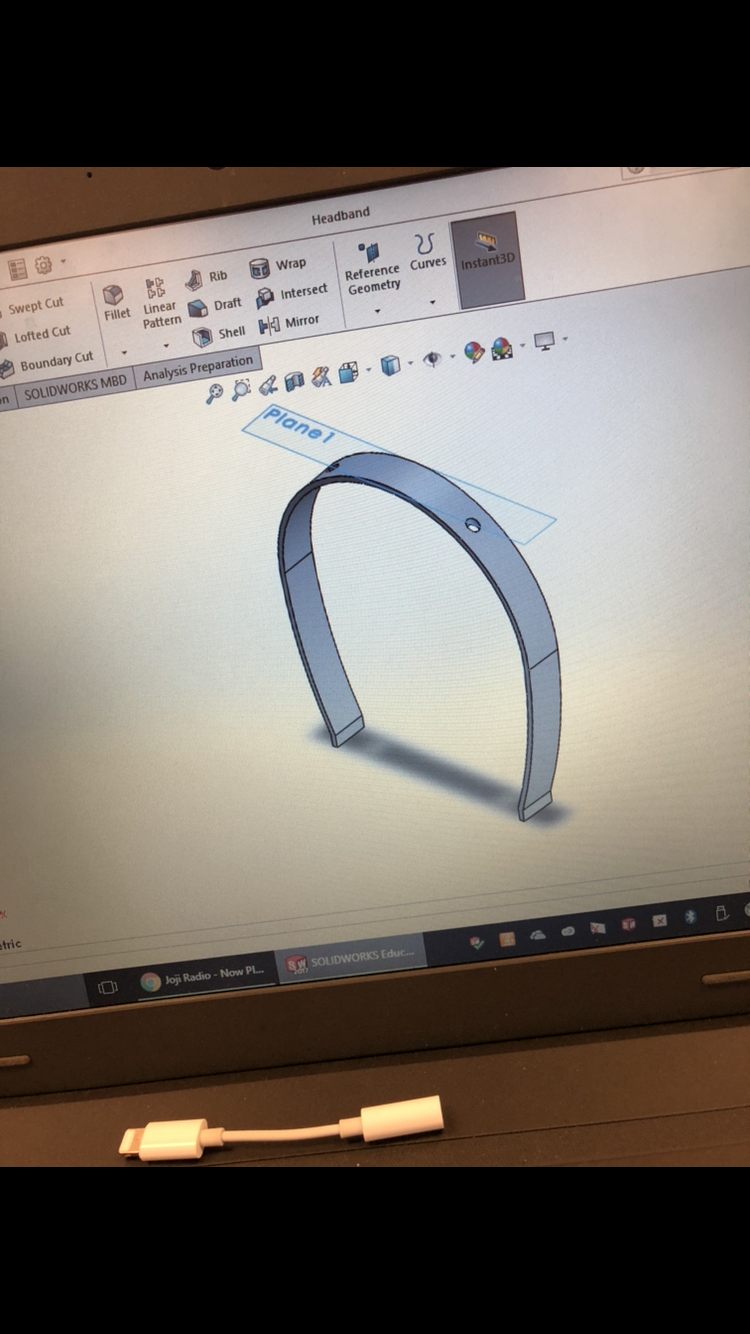Click the View Settings monitor icon
The height and width of the screenshot is (1334, 750).
(x=545, y=341)
